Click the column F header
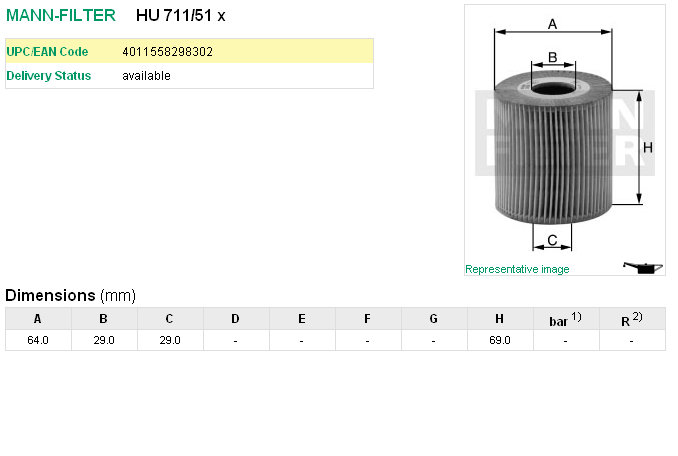 point(368,319)
